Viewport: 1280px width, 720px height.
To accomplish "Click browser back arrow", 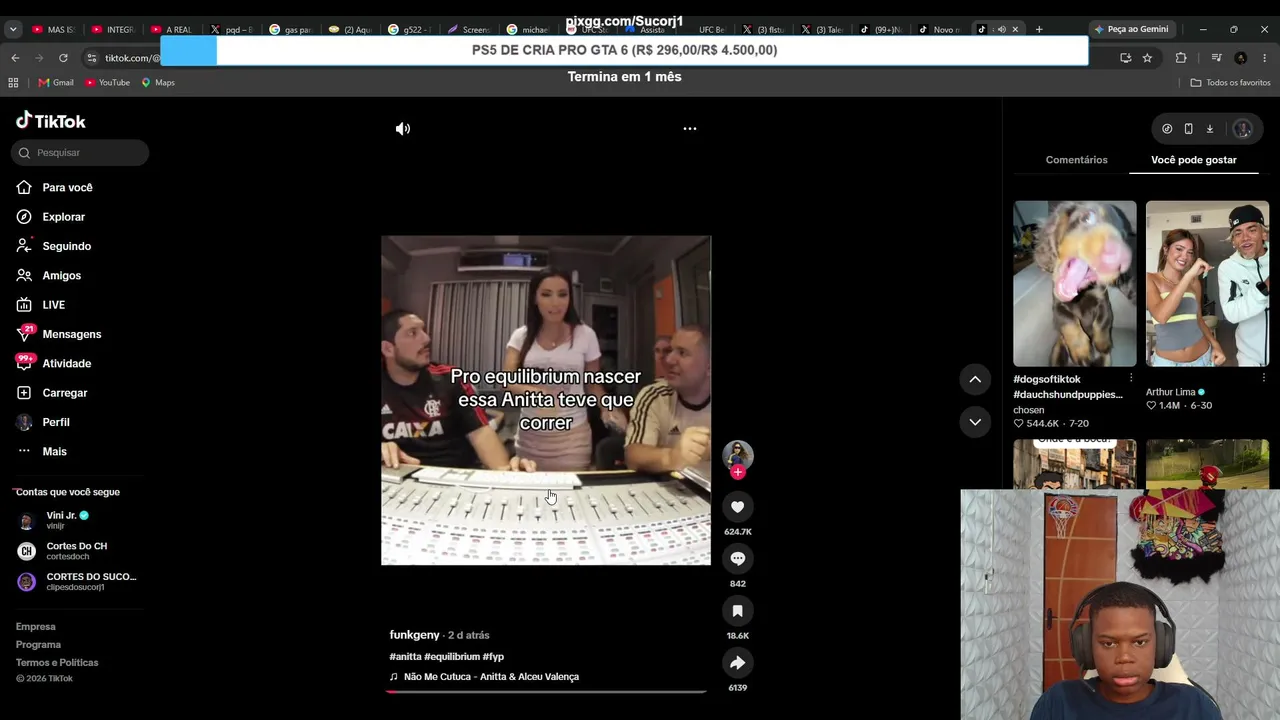I will pyautogui.click(x=15, y=58).
